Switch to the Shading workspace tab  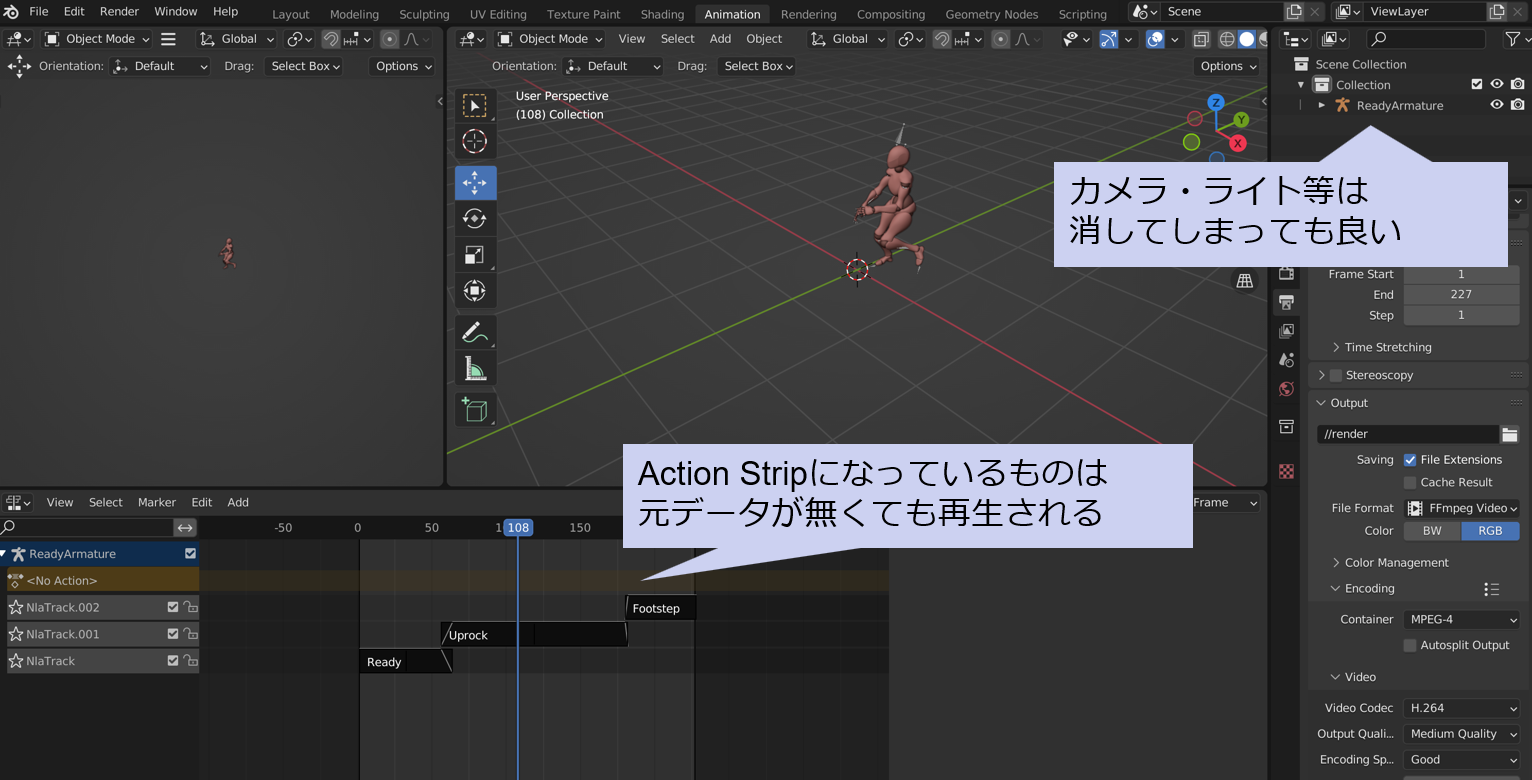662,14
